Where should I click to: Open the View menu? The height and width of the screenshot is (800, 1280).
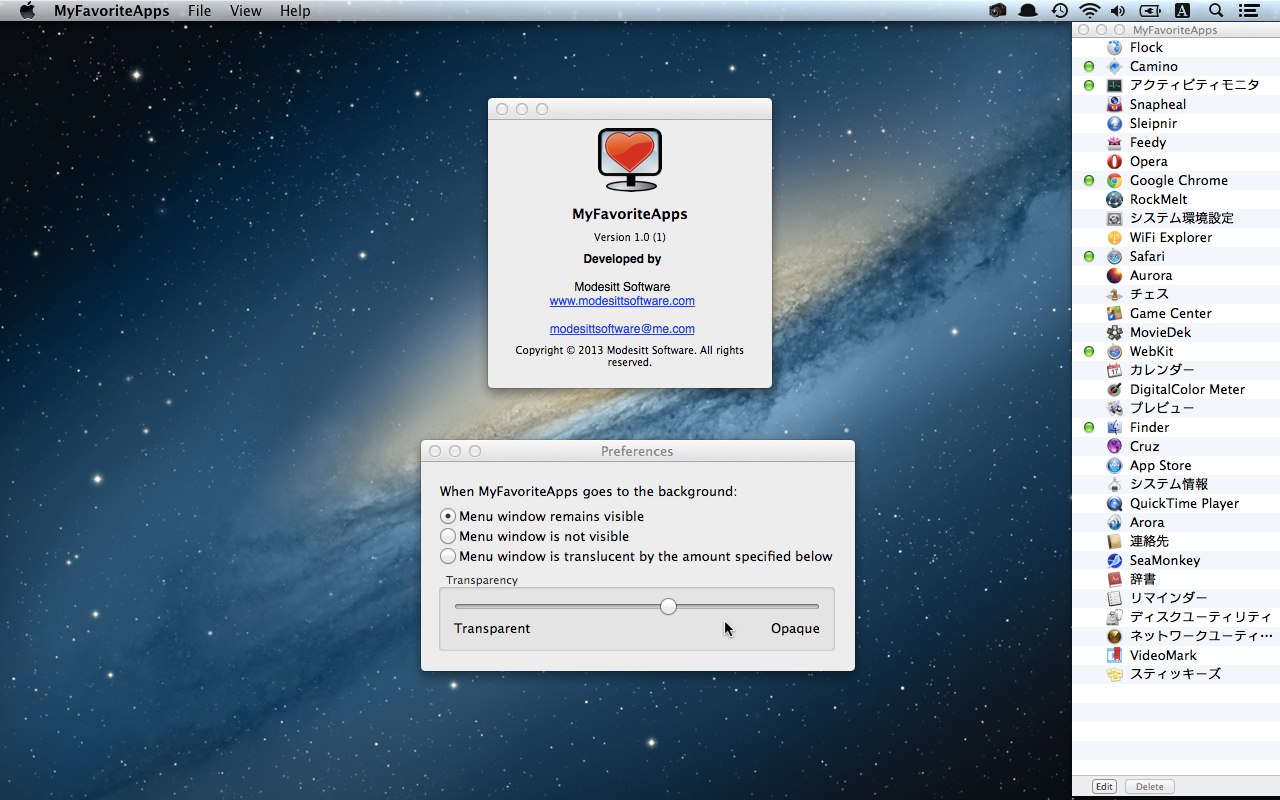(x=246, y=11)
